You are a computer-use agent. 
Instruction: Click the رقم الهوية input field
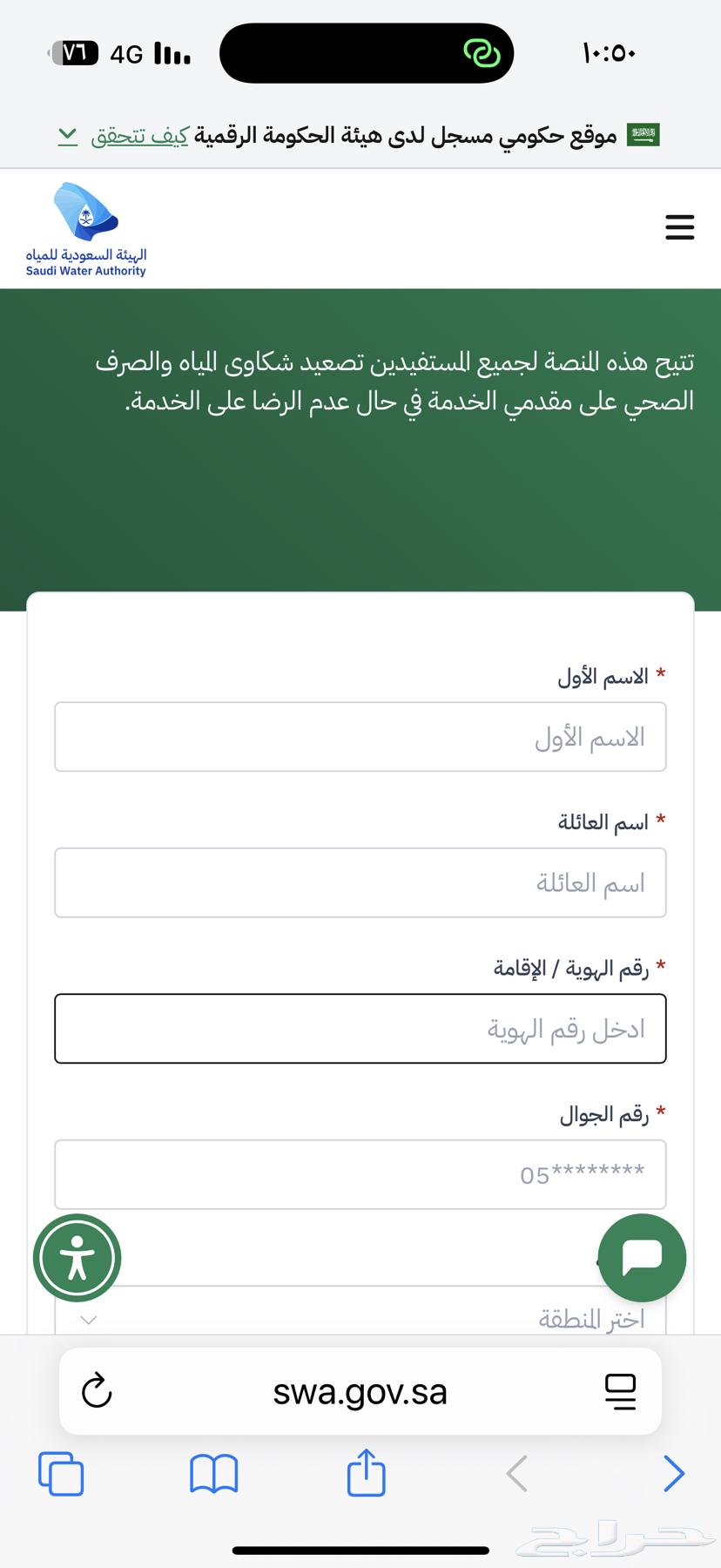(x=360, y=1029)
